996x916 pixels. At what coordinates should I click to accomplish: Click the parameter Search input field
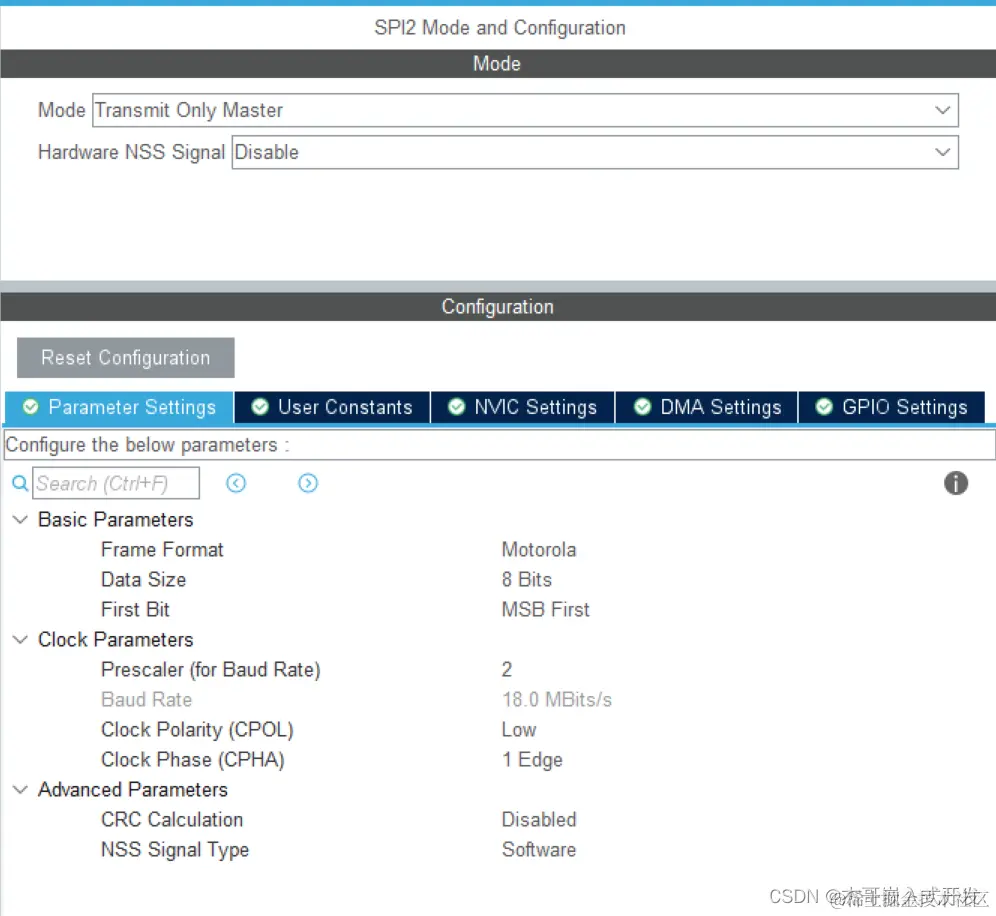click(x=116, y=483)
